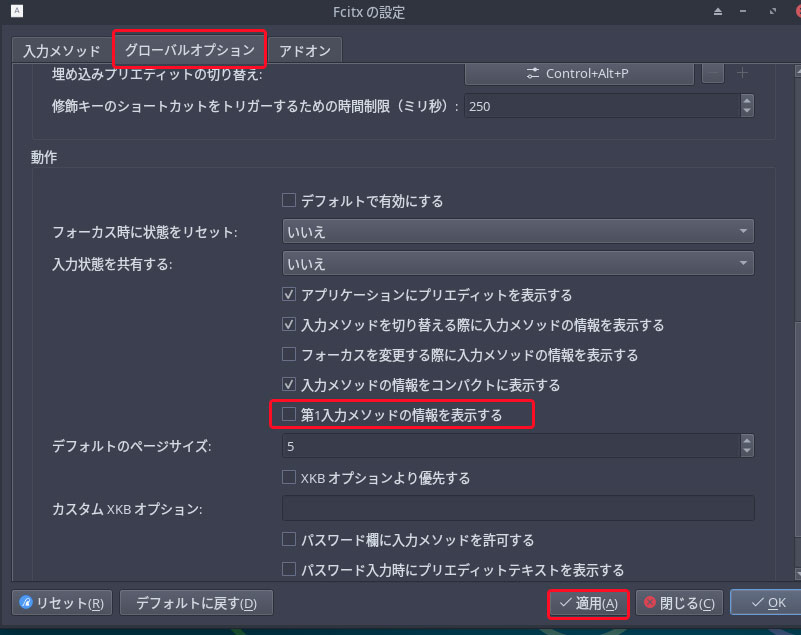Click the リセット(R) button
This screenshot has height=635, width=801.
click(x=62, y=603)
